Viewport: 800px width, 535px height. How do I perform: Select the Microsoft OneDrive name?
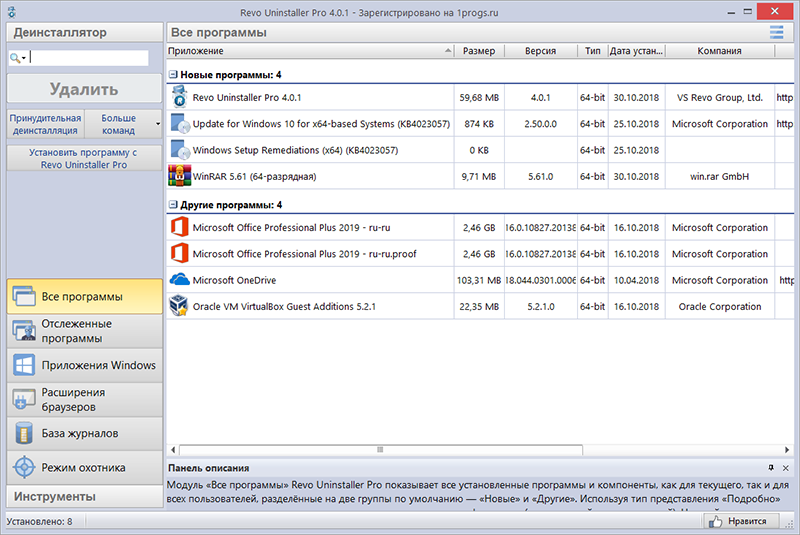234,280
